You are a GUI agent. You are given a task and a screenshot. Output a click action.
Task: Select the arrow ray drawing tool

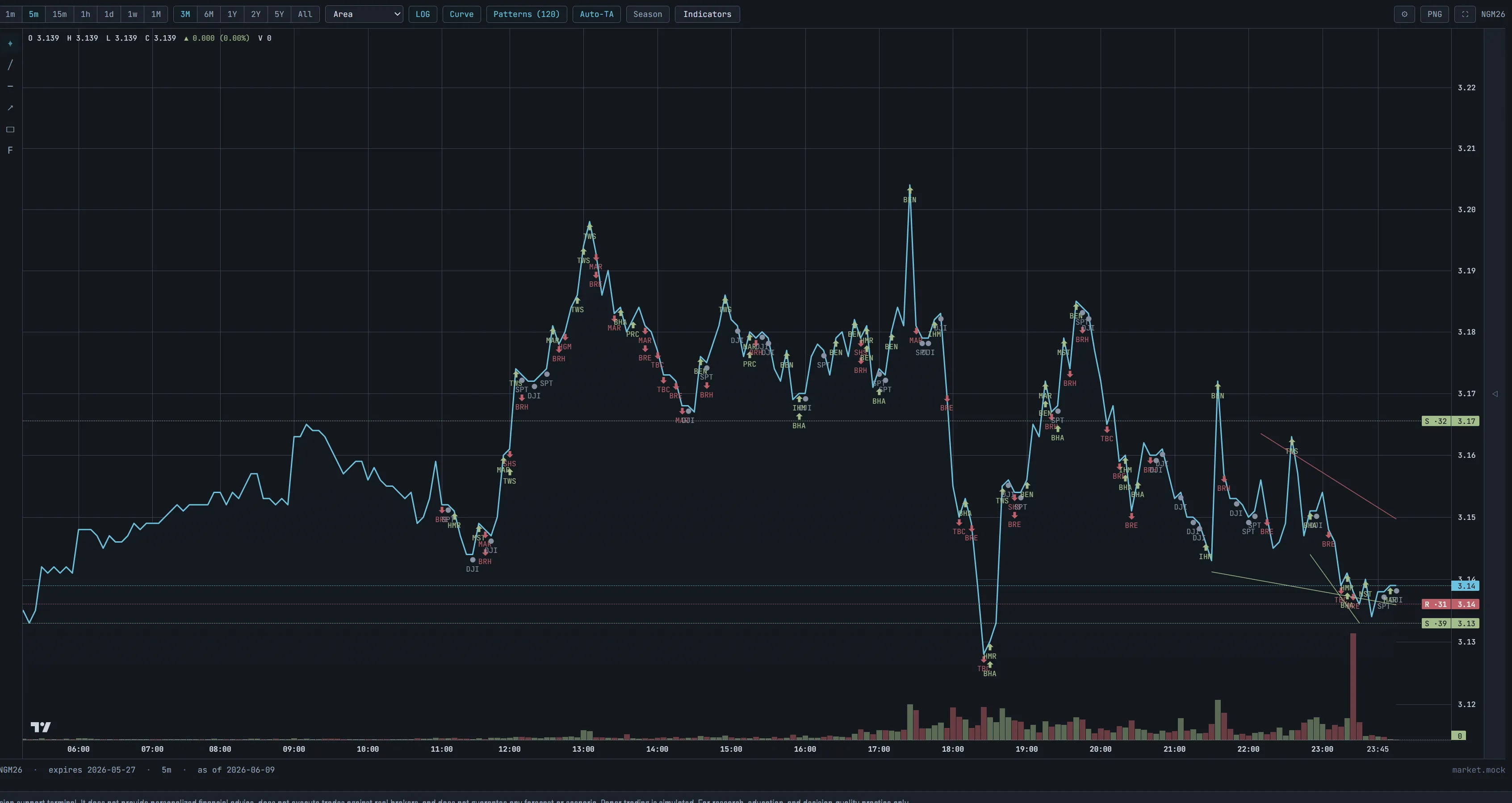pos(10,108)
